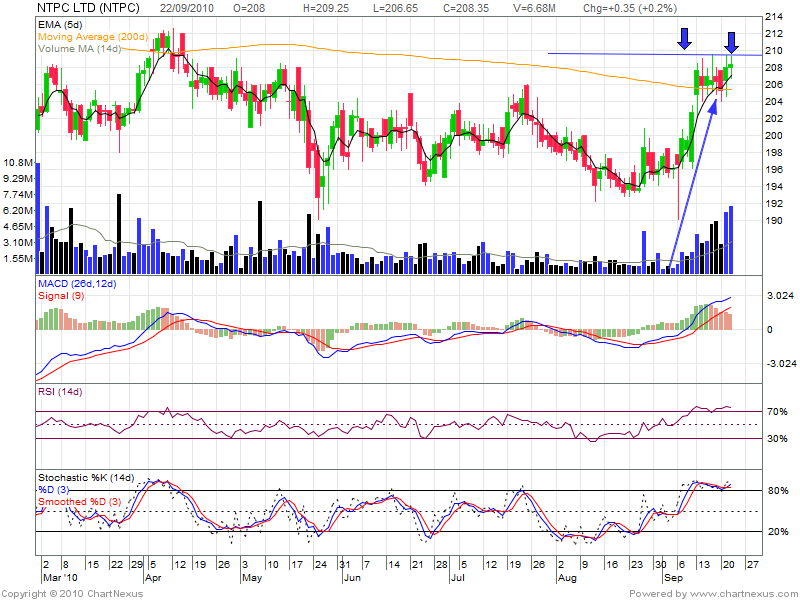This screenshot has width=800, height=600.
Task: Click the left blue down arrow marker
Action: pyautogui.click(x=684, y=39)
